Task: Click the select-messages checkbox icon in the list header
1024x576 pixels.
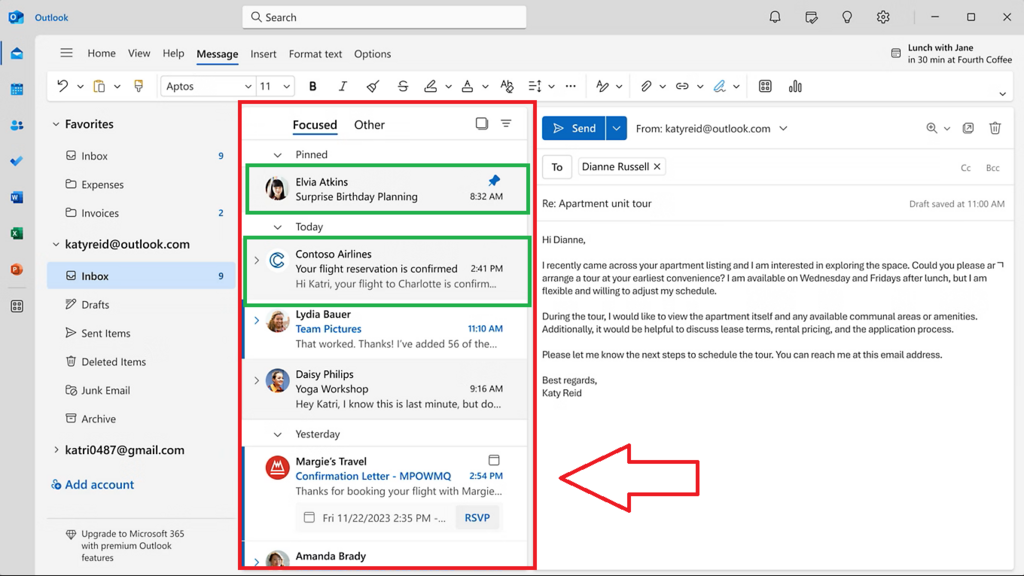Action: coord(482,123)
